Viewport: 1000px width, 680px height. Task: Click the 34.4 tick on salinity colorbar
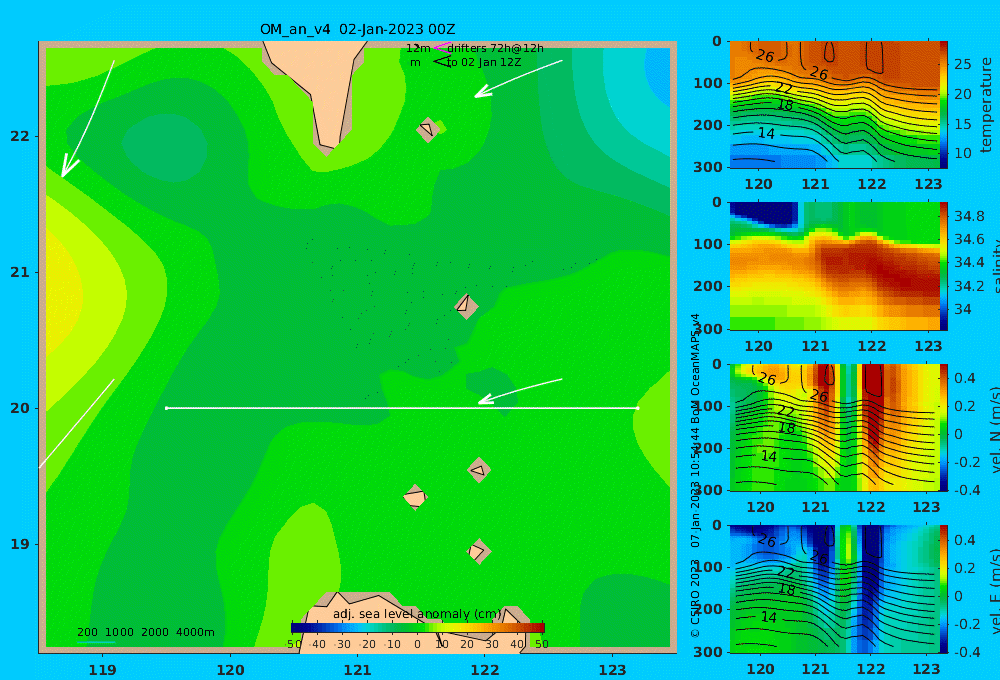coord(969,262)
